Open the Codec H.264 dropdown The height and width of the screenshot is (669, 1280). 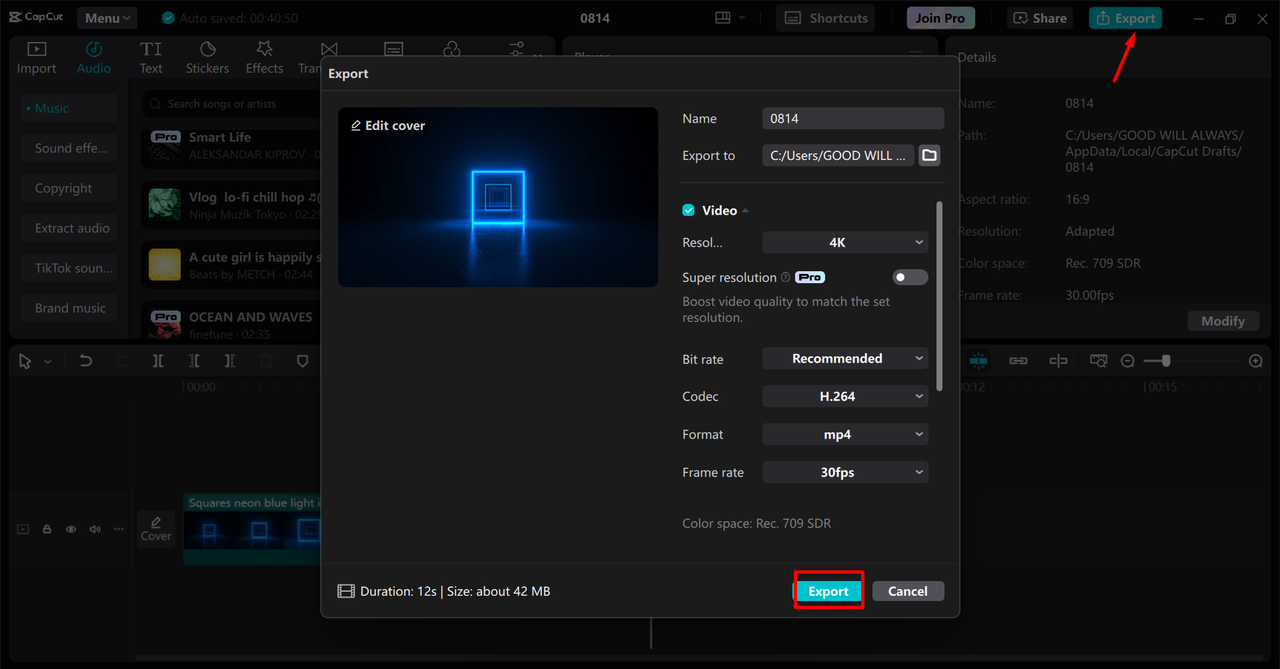click(845, 396)
